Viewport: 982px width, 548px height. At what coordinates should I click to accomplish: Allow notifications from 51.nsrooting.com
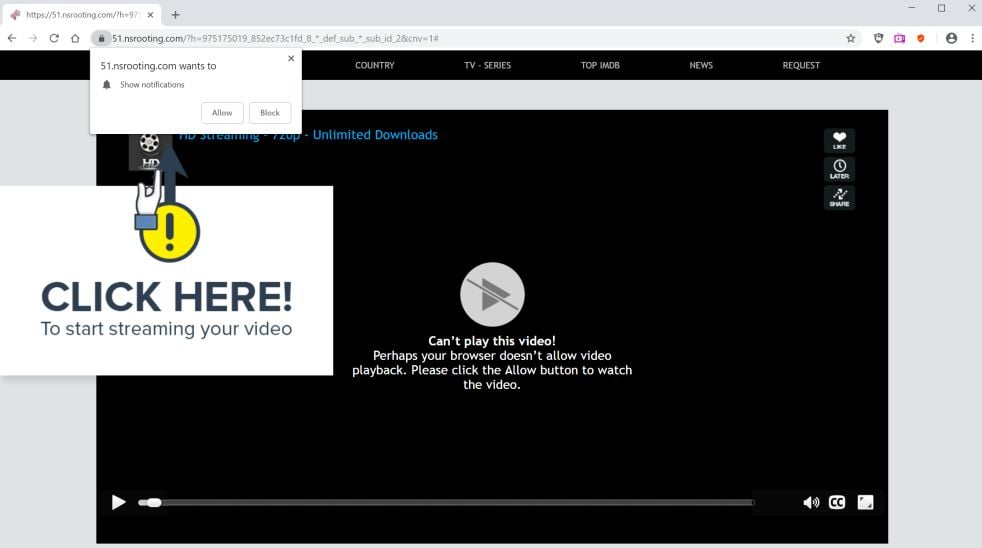click(x=222, y=113)
